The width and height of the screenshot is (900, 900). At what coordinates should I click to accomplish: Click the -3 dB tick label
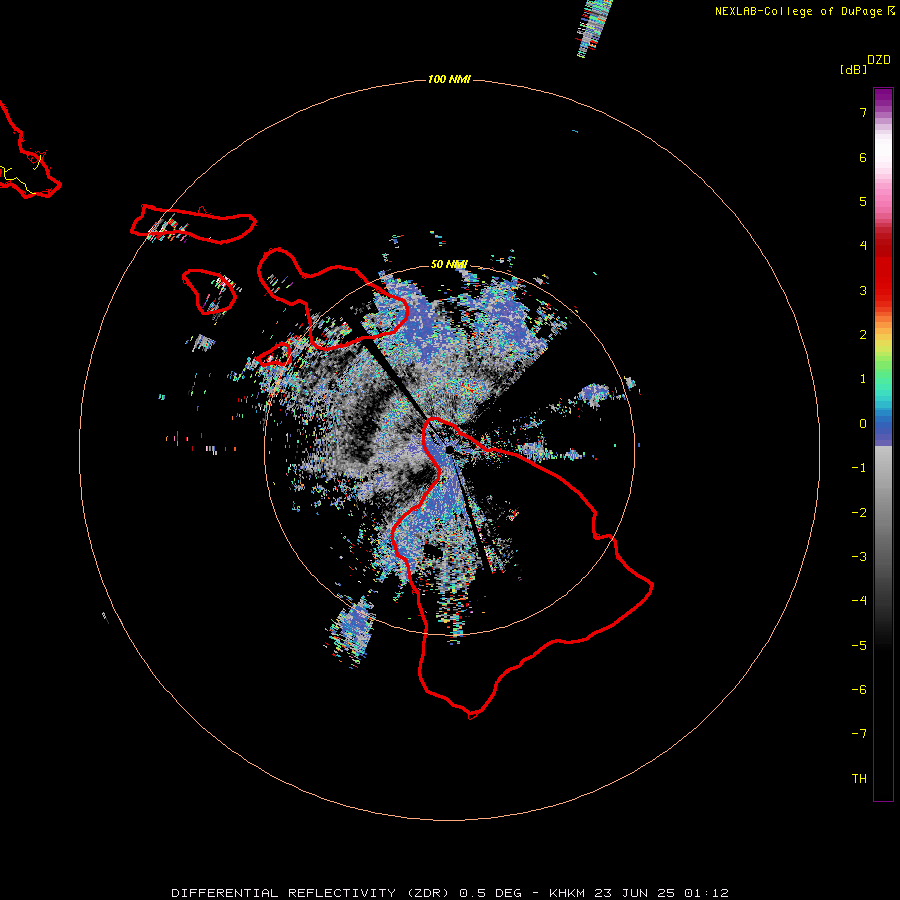coord(859,557)
